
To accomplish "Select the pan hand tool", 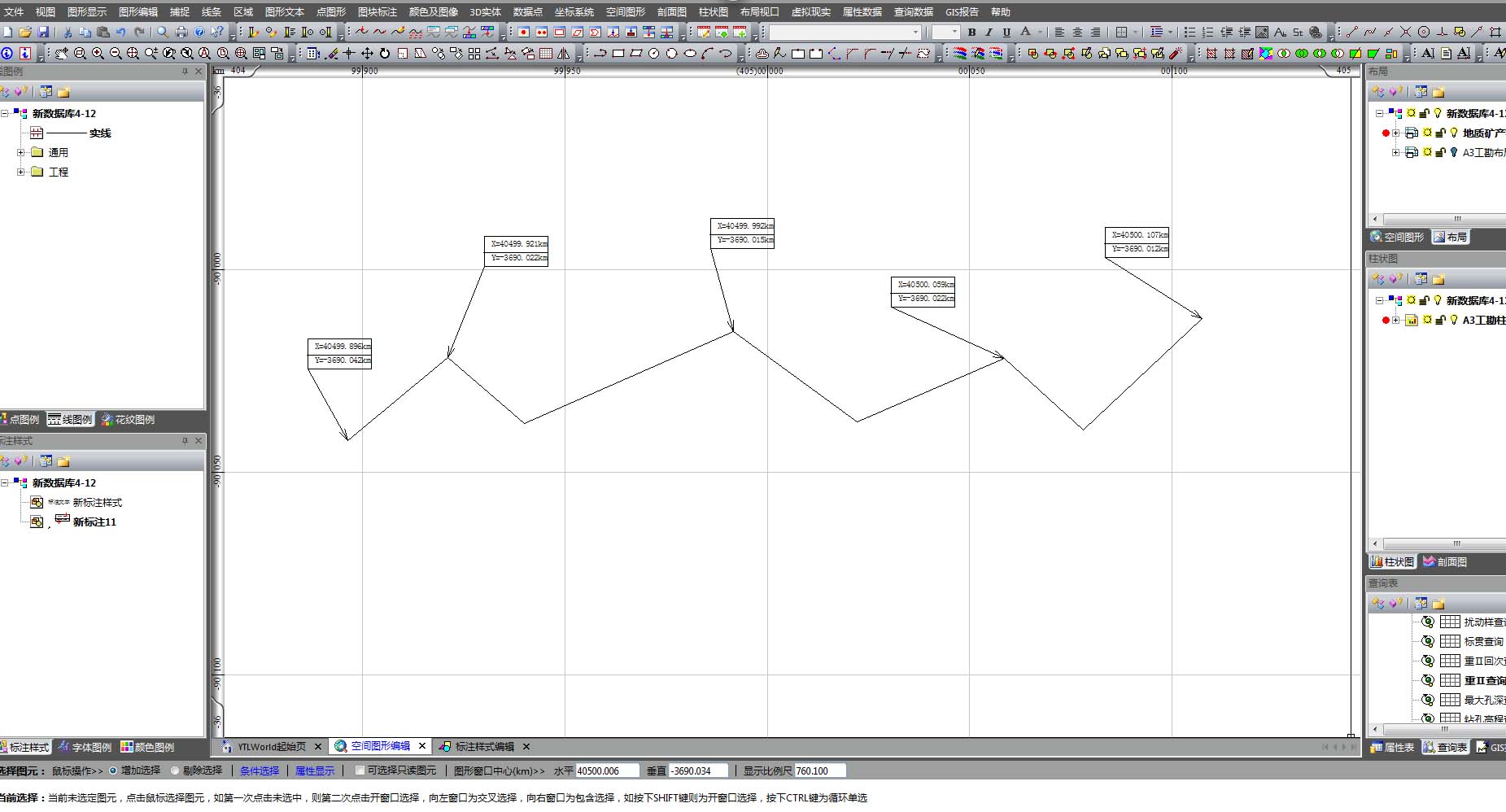I will [x=62, y=53].
